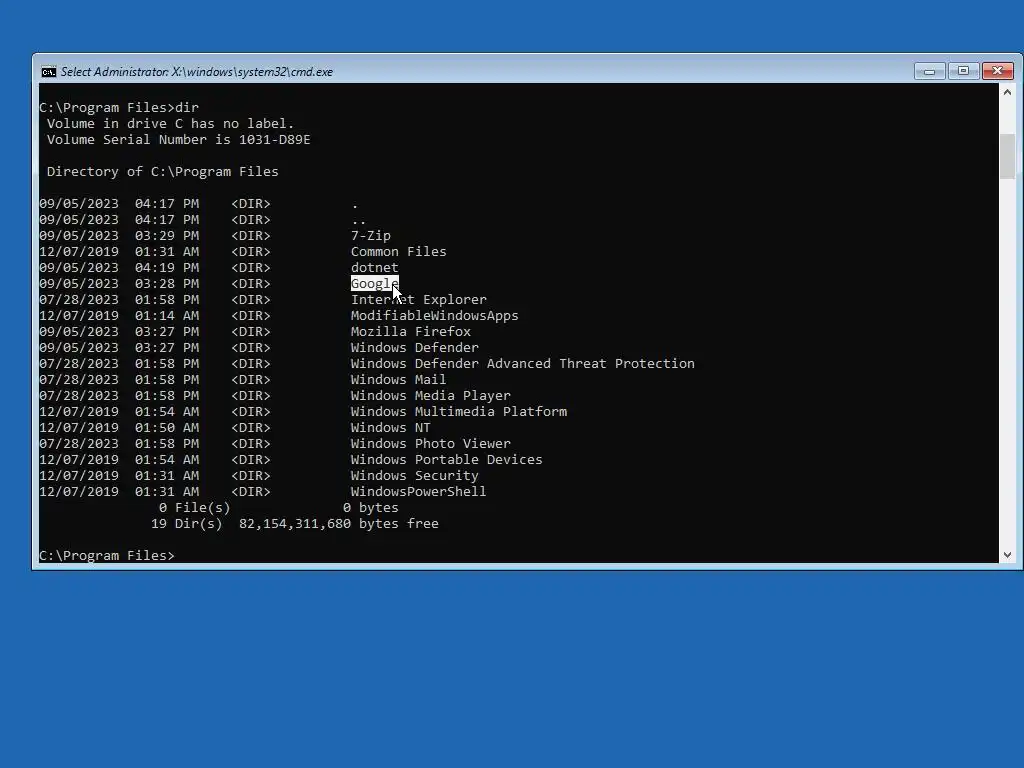Click the 'dotnet' directory name
Image resolution: width=1024 pixels, height=768 pixels.
pos(374,268)
